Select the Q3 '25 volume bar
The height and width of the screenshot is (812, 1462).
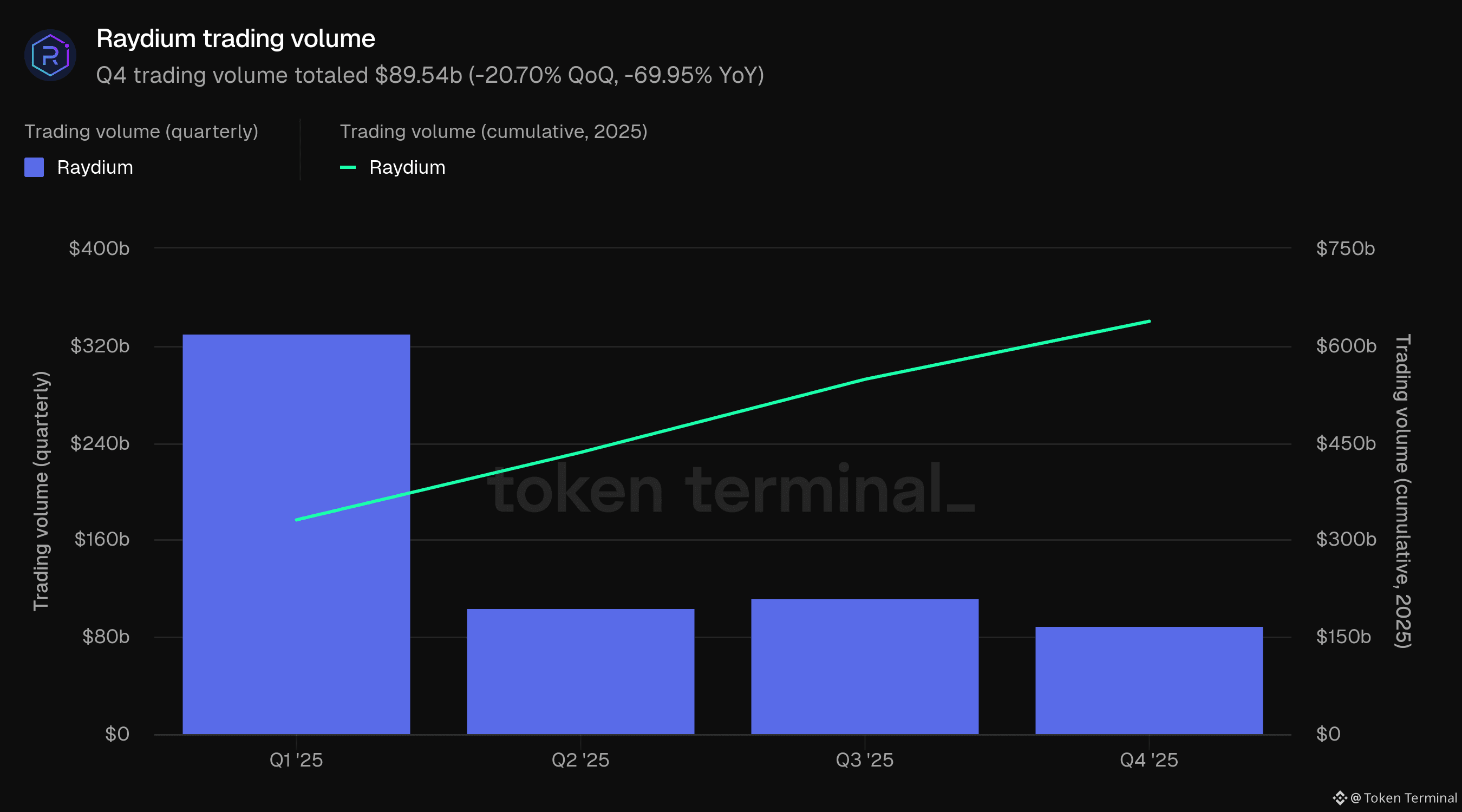pos(864,667)
